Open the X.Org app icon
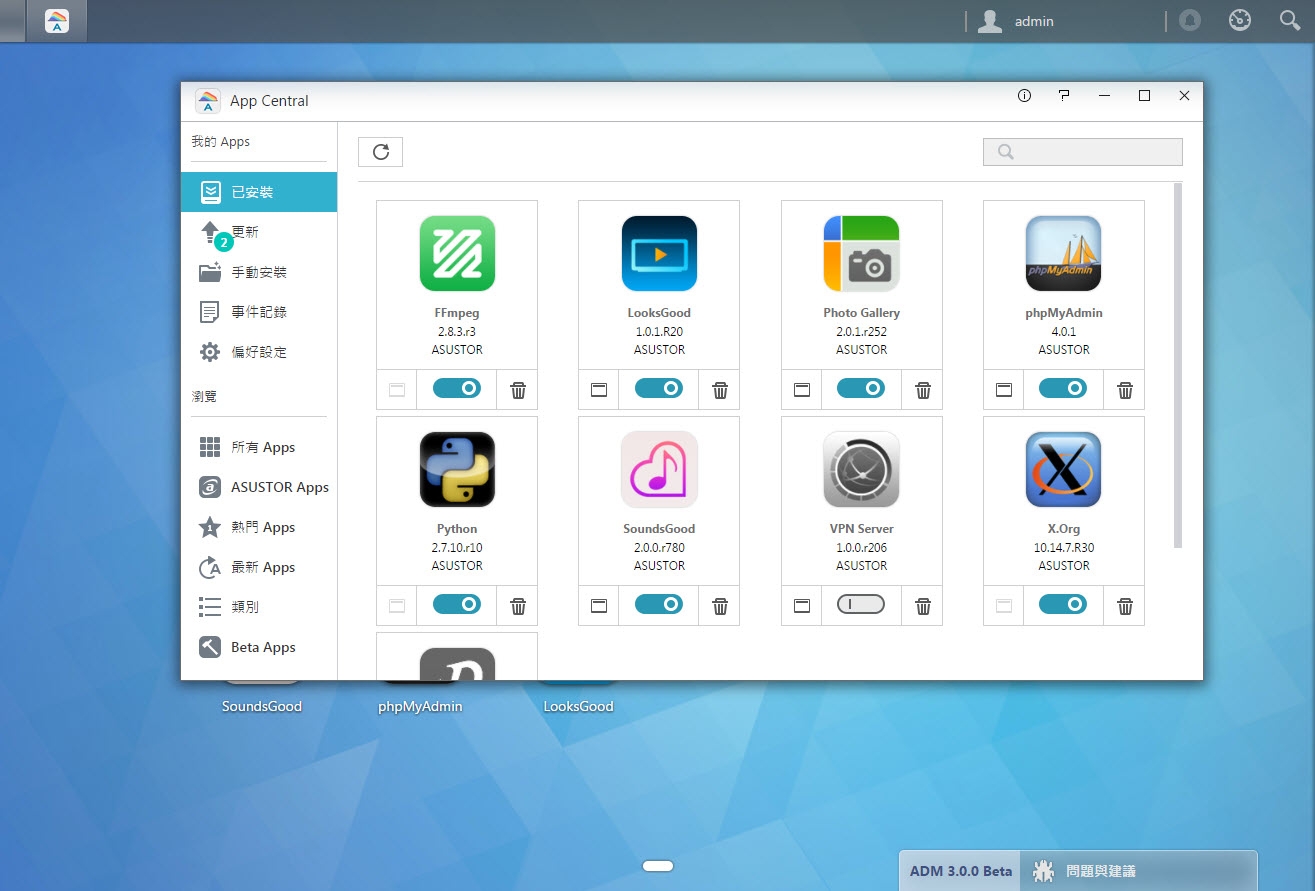The width and height of the screenshot is (1315, 891). 1064,470
